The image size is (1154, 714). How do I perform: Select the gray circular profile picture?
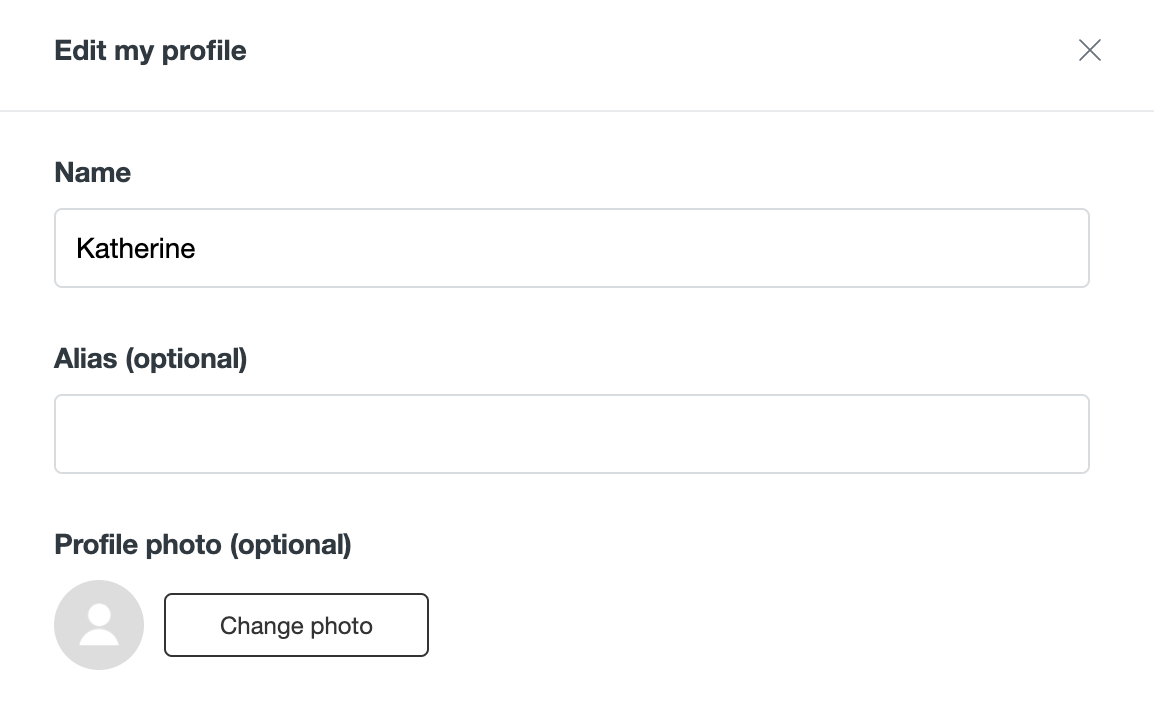pos(99,625)
